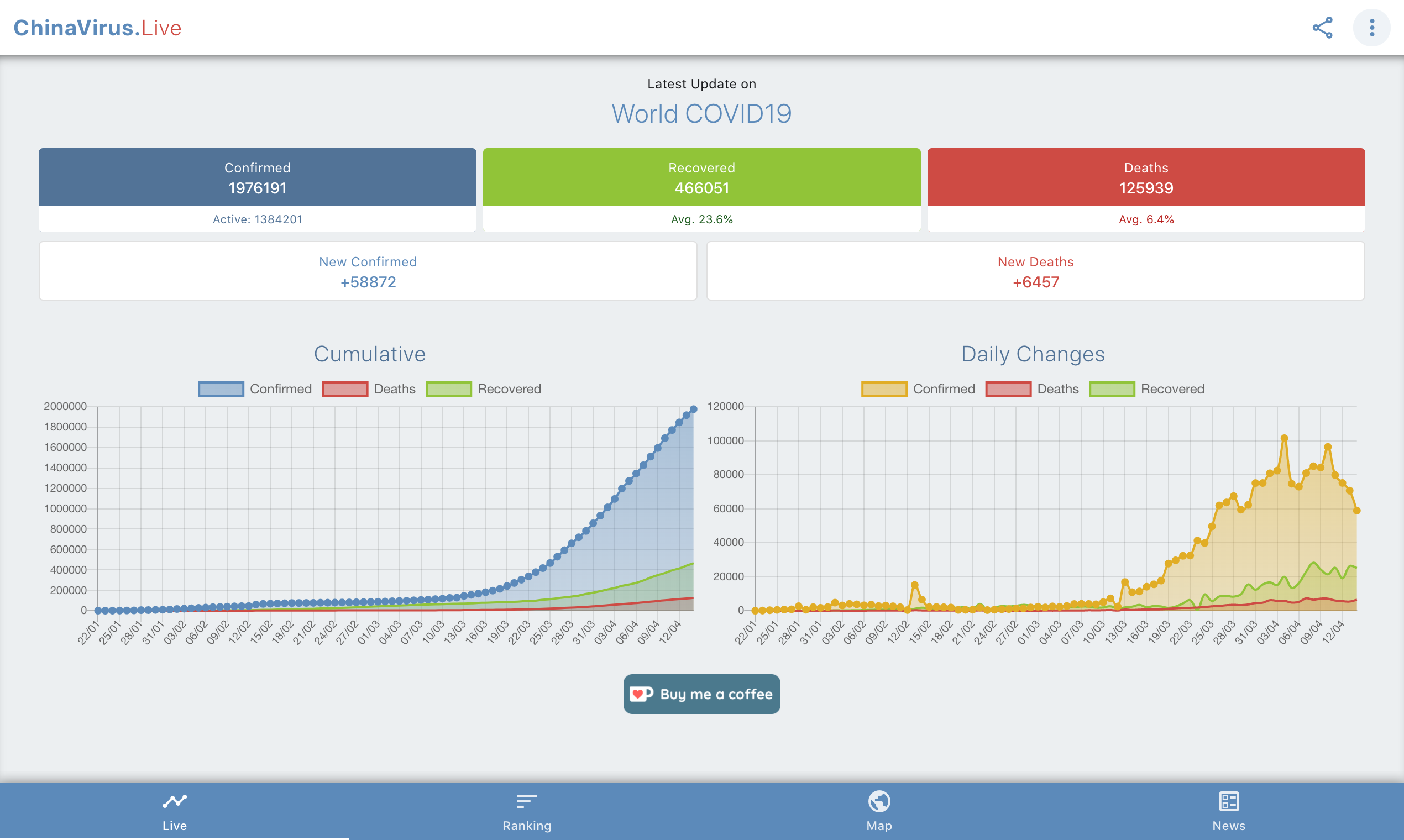Click the New Deaths +6457 panel
This screenshot has height=840, width=1404.
(1036, 271)
